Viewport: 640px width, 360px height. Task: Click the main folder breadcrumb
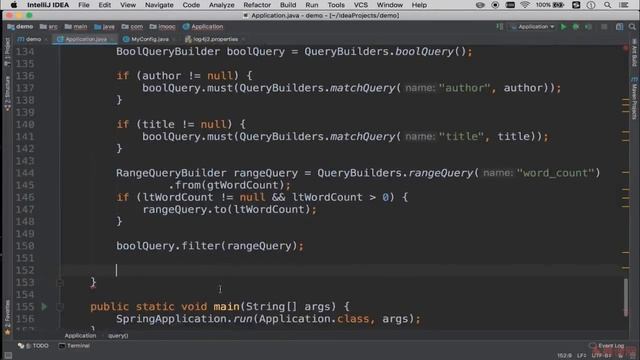tap(76, 27)
